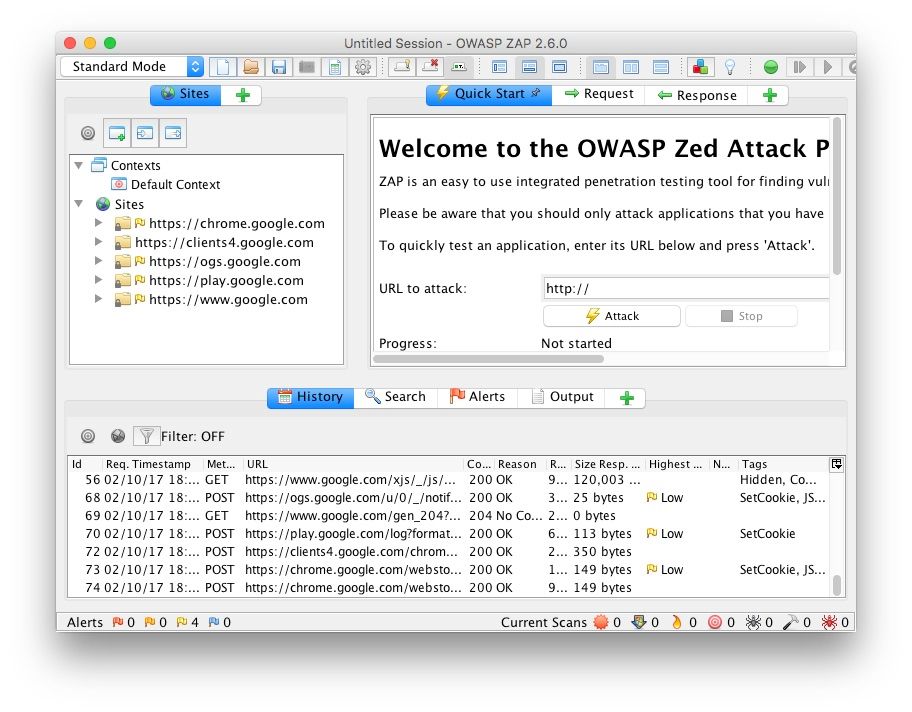Image resolution: width=912 pixels, height=712 pixels.
Task: Click green plus next to Output tab
Action: [626, 398]
